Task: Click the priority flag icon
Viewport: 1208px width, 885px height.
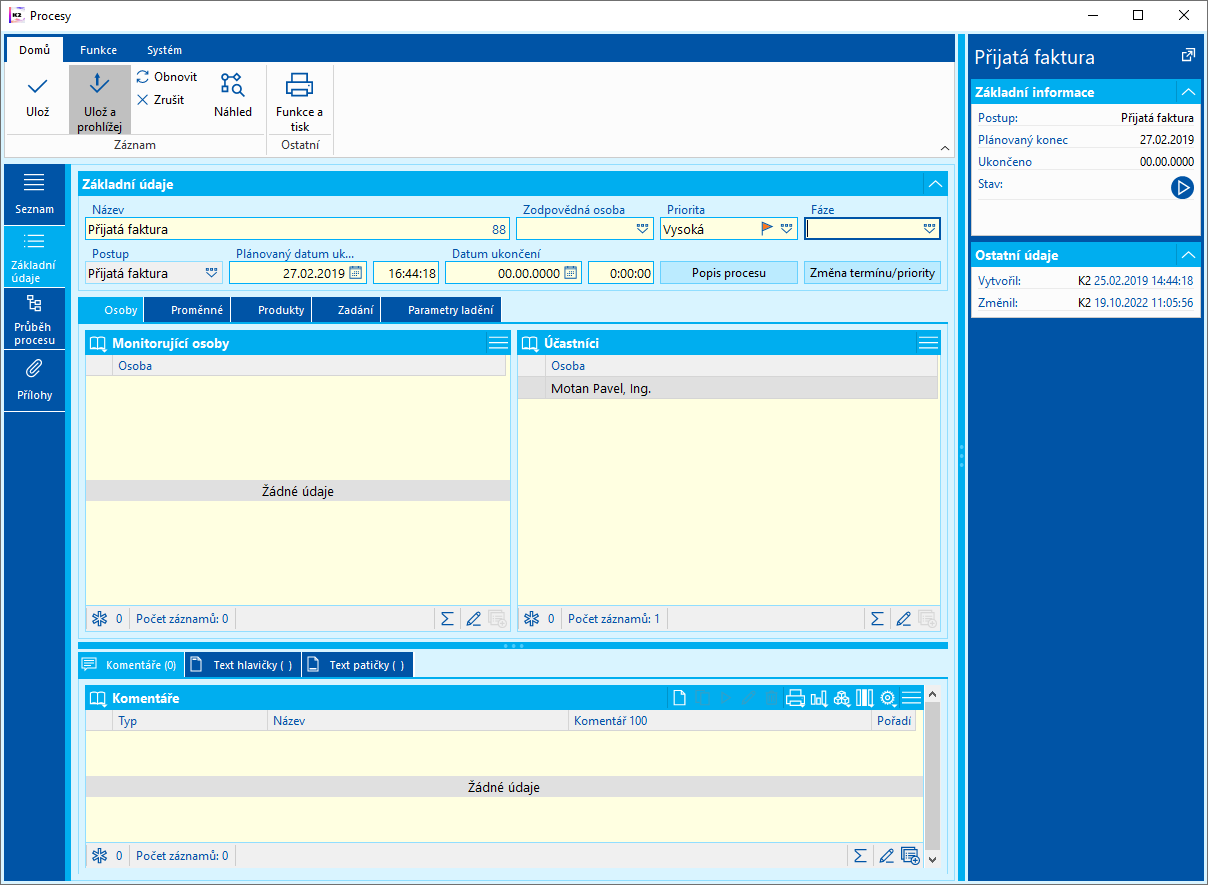Action: (x=768, y=229)
